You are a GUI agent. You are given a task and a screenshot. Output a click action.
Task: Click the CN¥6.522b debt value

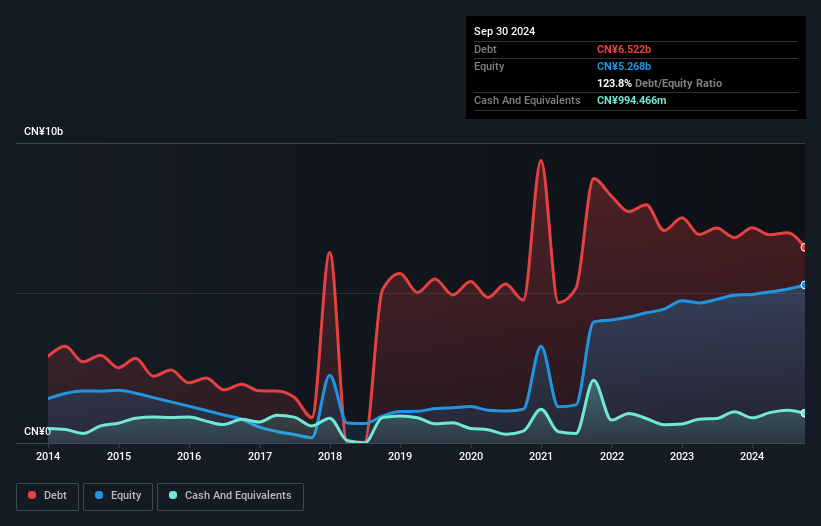coord(624,49)
